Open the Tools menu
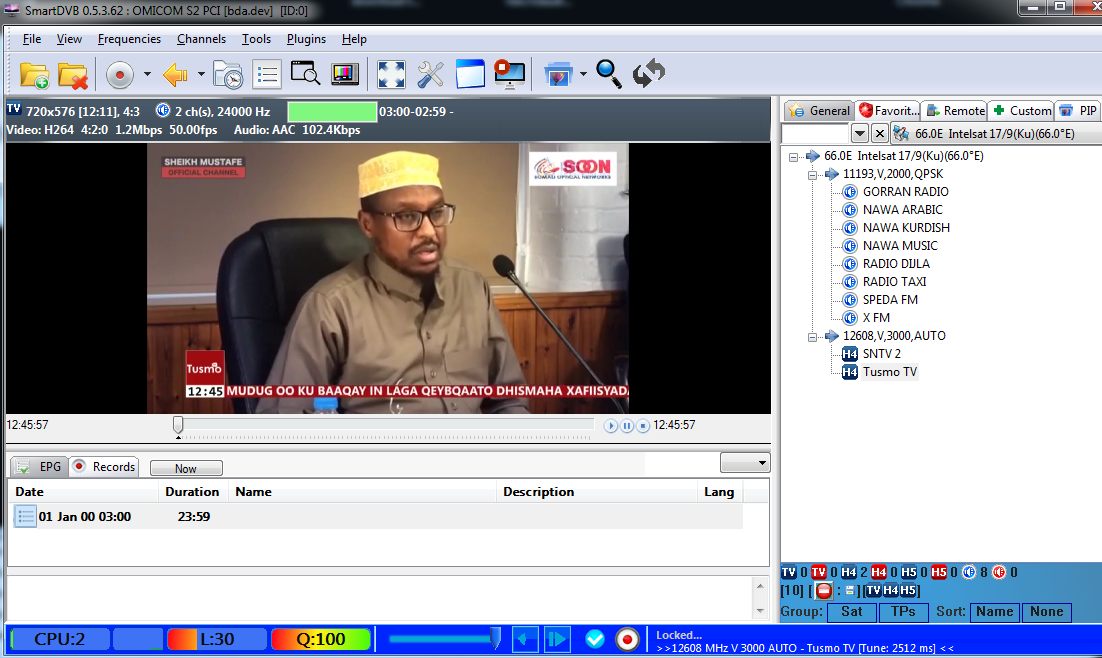1102x658 pixels. (x=257, y=39)
